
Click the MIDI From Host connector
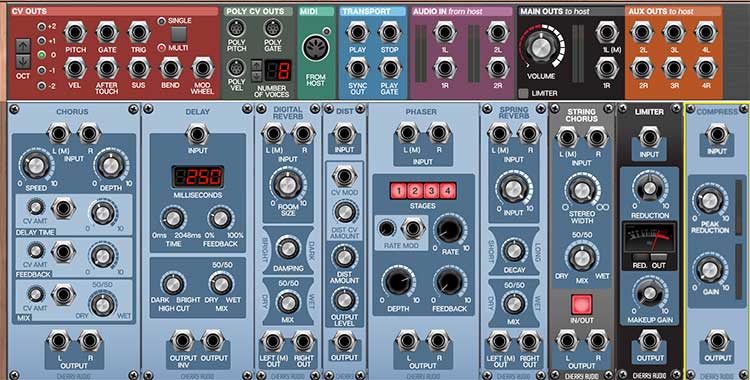316,50
